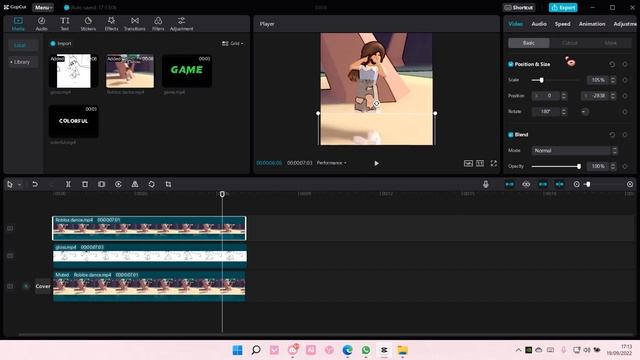This screenshot has width=640, height=360.
Task: Select the GAME media thumbnail
Action: (187, 71)
